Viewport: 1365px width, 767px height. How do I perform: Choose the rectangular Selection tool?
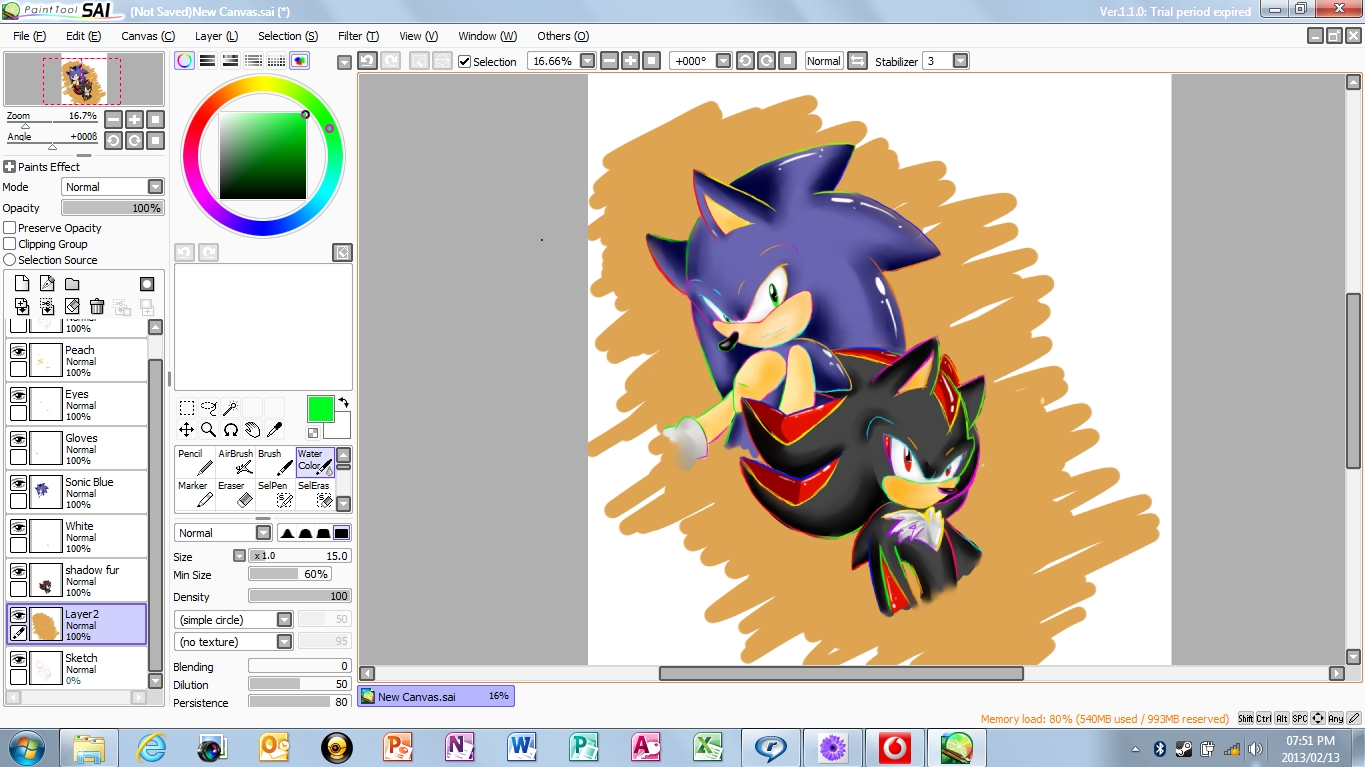(187, 408)
